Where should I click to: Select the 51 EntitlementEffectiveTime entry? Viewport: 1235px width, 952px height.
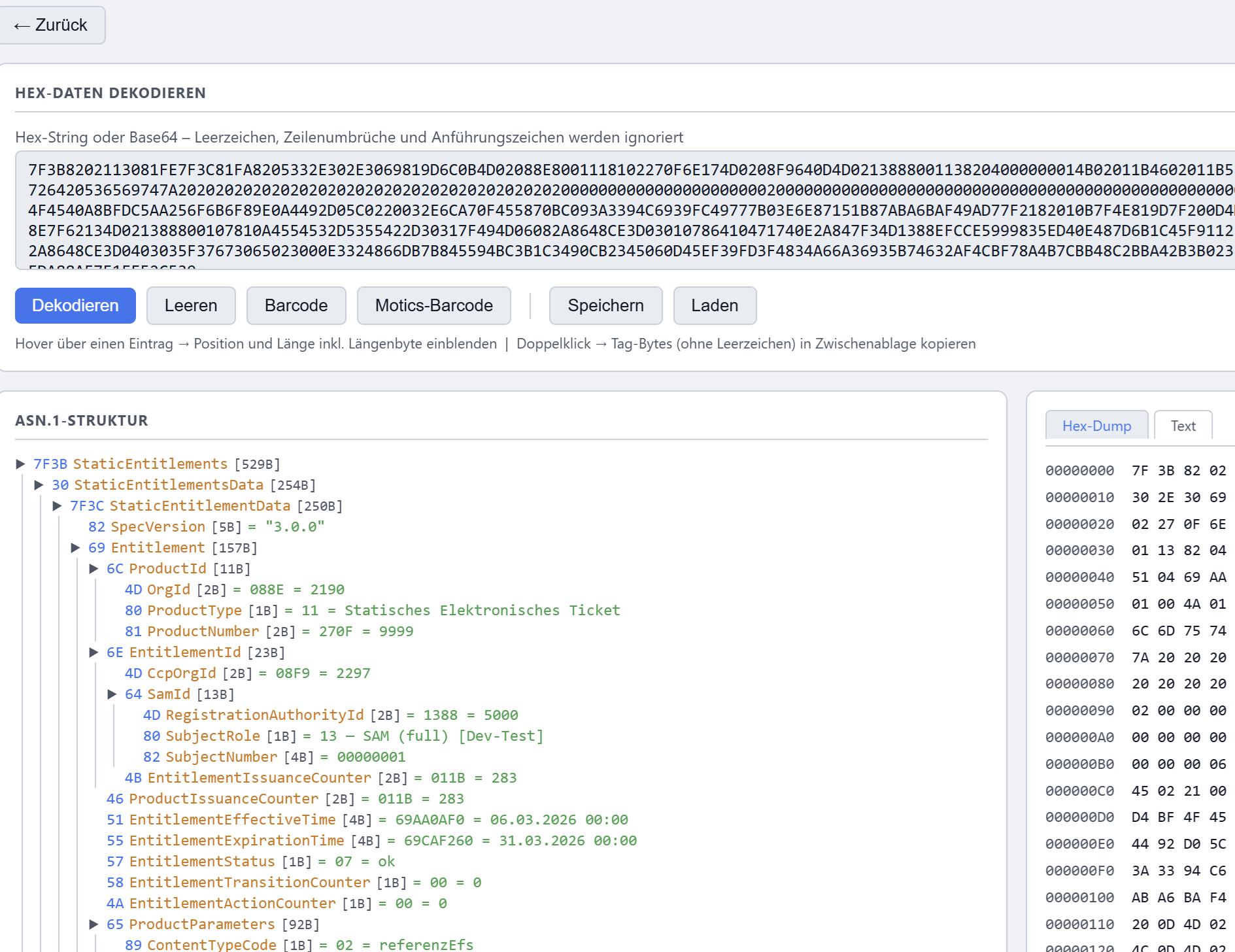pos(367,819)
